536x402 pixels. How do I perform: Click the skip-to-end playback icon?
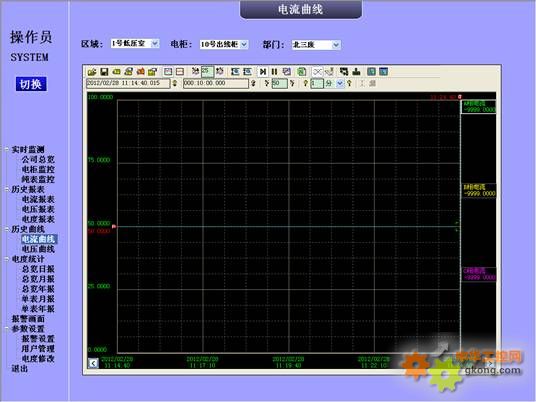pyautogui.click(x=263, y=71)
